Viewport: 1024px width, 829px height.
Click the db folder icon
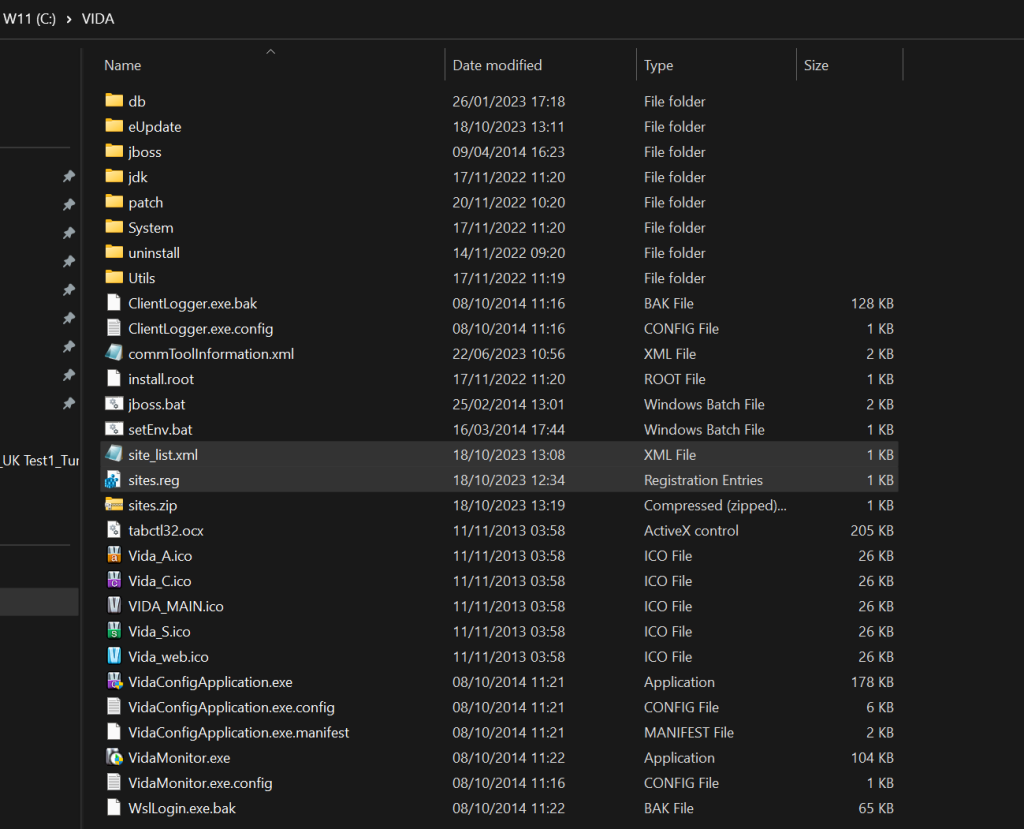(x=114, y=100)
